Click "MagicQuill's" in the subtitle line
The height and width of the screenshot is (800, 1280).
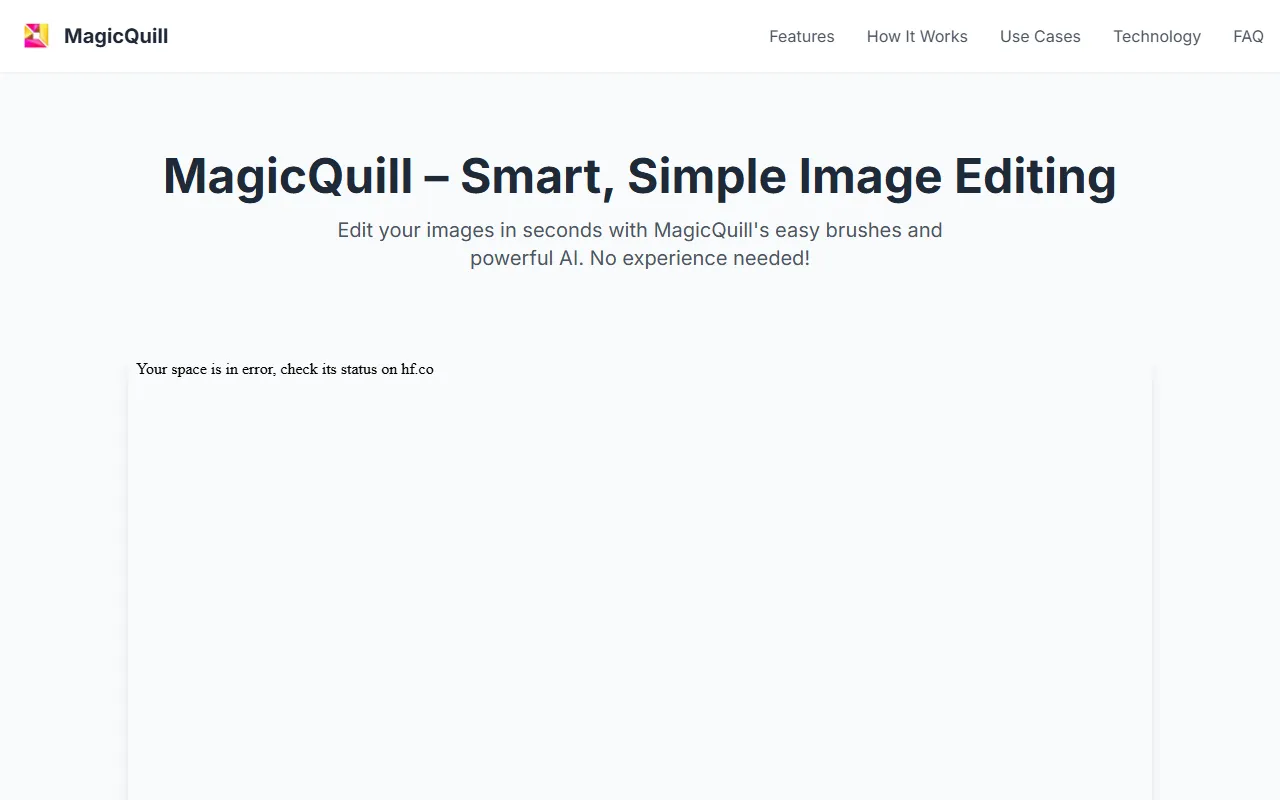pyautogui.click(x=711, y=230)
